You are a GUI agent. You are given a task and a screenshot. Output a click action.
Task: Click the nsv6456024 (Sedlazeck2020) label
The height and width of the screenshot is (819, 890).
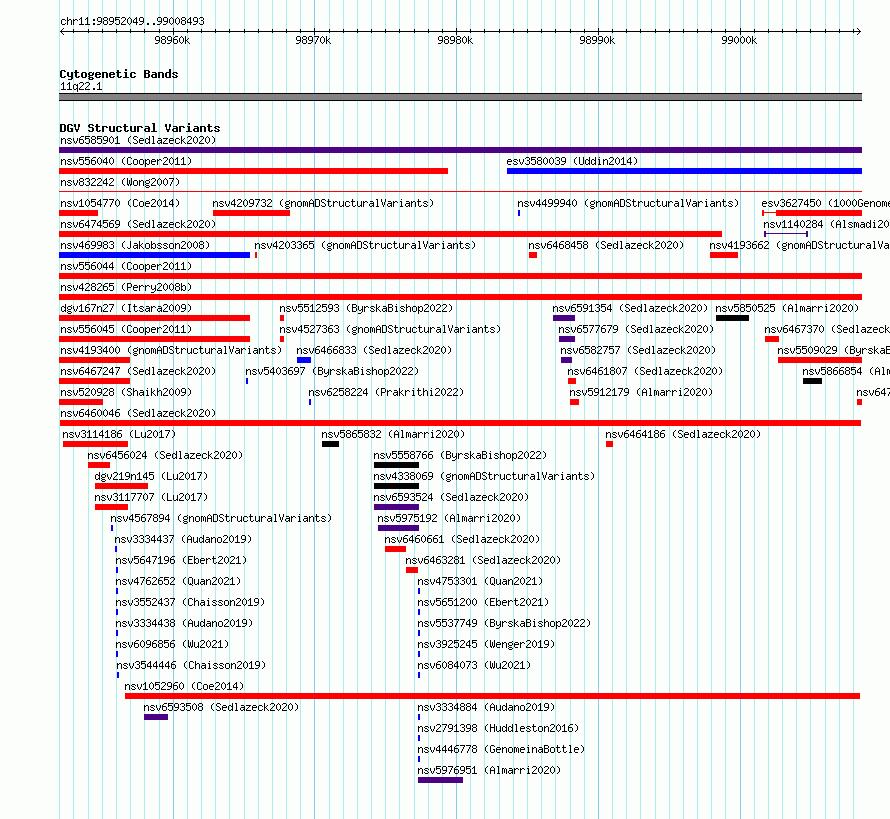pyautogui.click(x=165, y=455)
